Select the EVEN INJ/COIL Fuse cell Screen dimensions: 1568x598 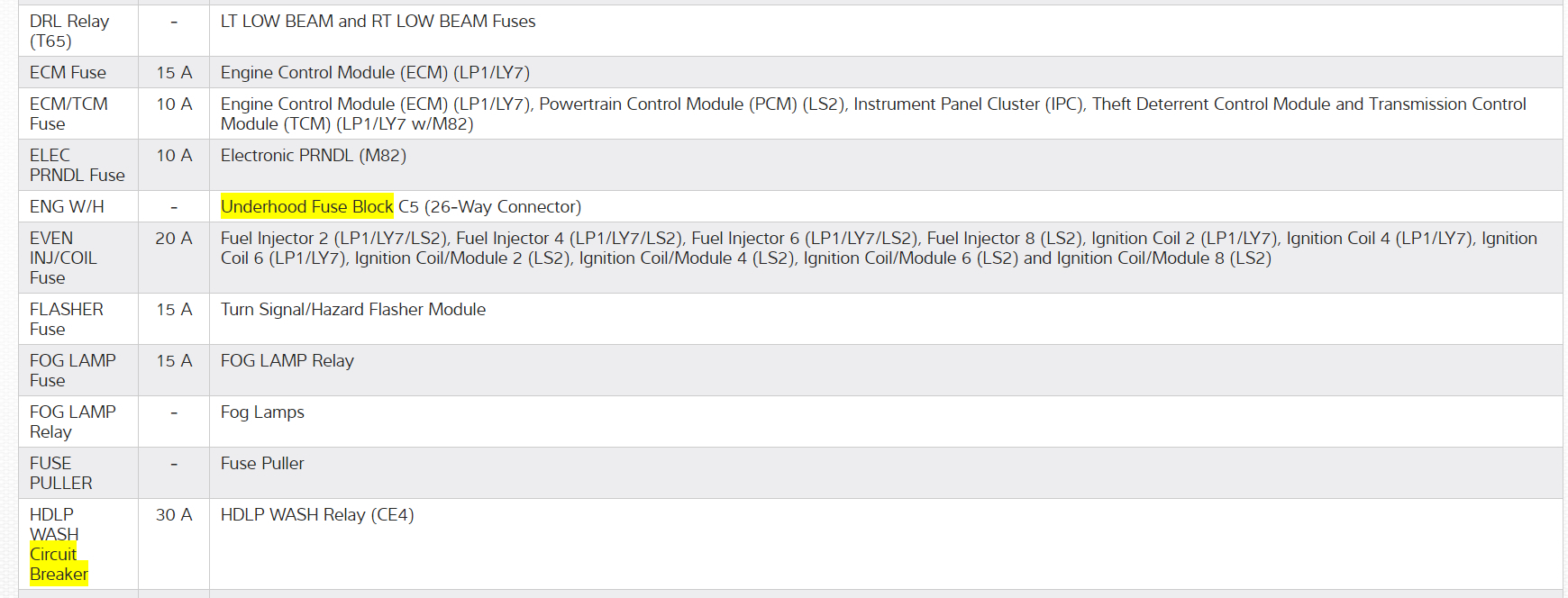[x=63, y=258]
